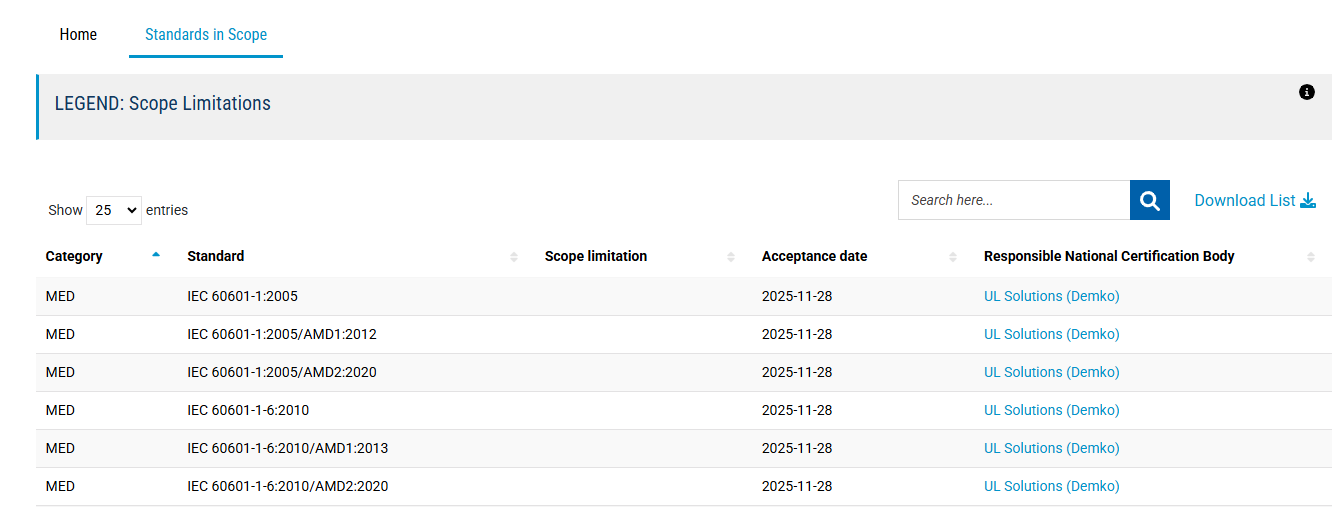
Task: Click the Search here input field
Action: click(1013, 200)
